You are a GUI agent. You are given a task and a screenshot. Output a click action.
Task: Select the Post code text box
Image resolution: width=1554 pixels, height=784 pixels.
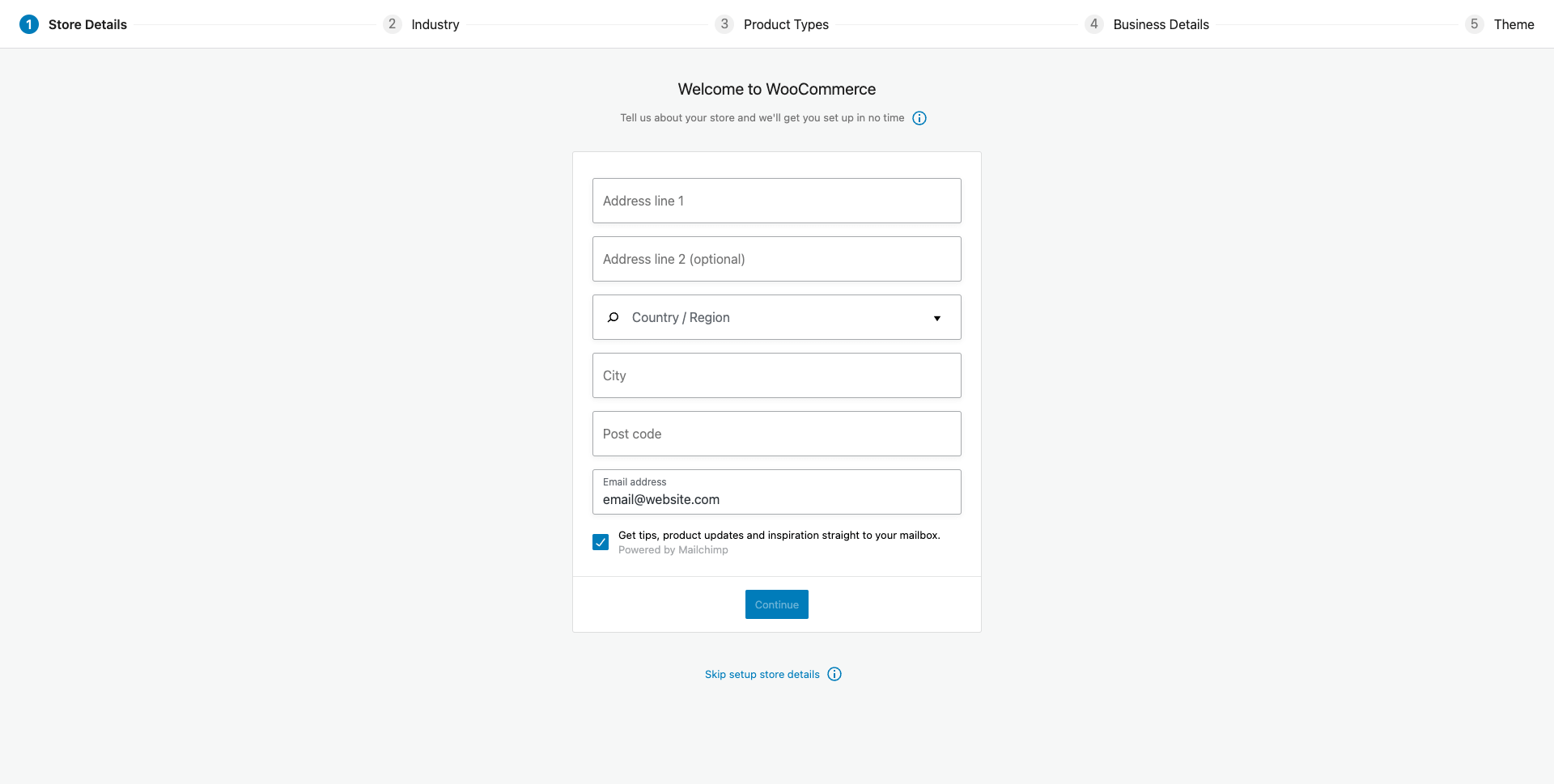(x=777, y=434)
